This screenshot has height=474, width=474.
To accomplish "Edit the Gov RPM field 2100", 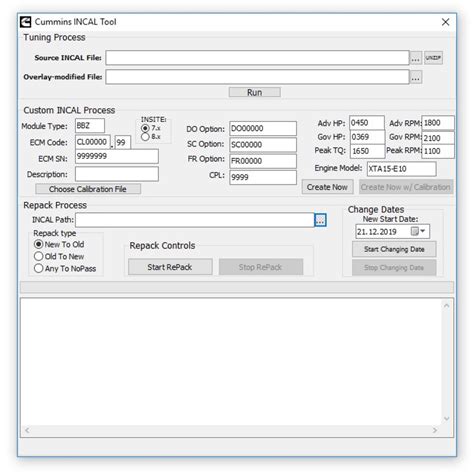I will coord(438,137).
